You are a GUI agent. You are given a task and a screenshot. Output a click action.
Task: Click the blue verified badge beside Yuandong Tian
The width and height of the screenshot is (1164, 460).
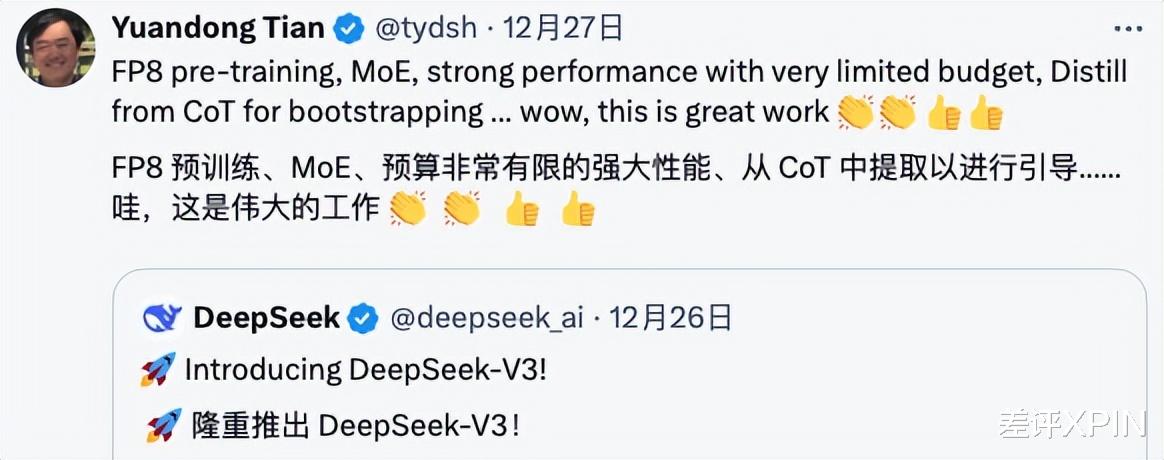pyautogui.click(x=348, y=29)
